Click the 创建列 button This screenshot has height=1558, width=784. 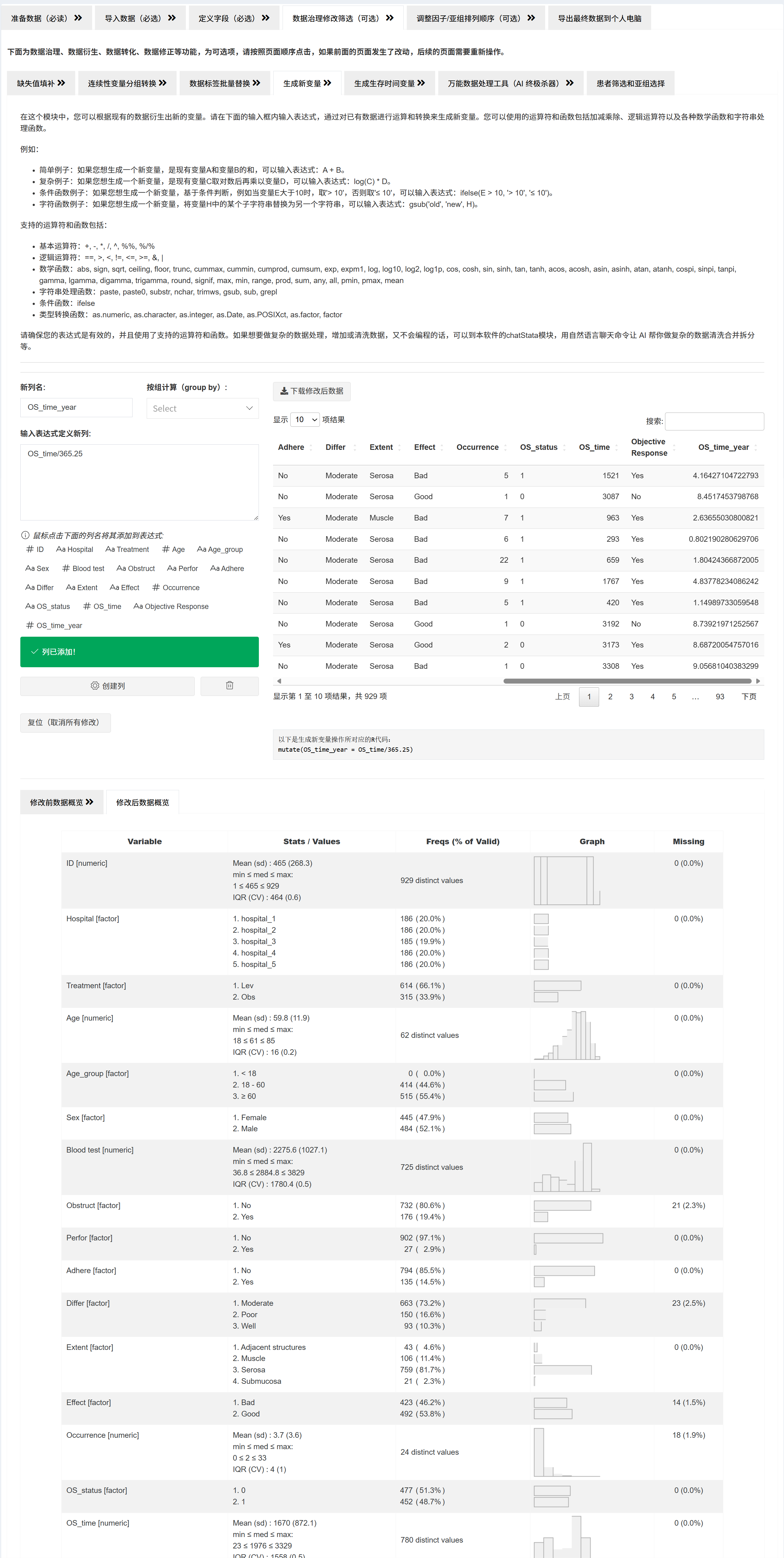pyautogui.click(x=108, y=686)
